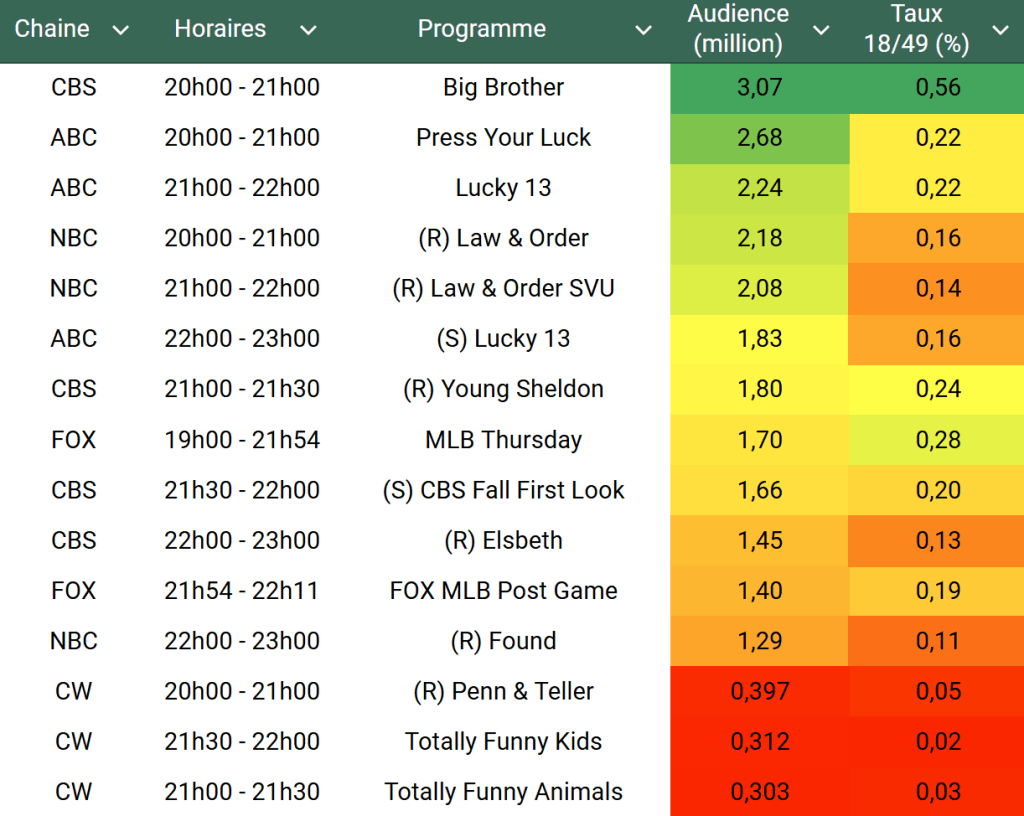Open the Taux 18/49 filter chevron
This screenshot has height=816, width=1024.
(x=1000, y=30)
